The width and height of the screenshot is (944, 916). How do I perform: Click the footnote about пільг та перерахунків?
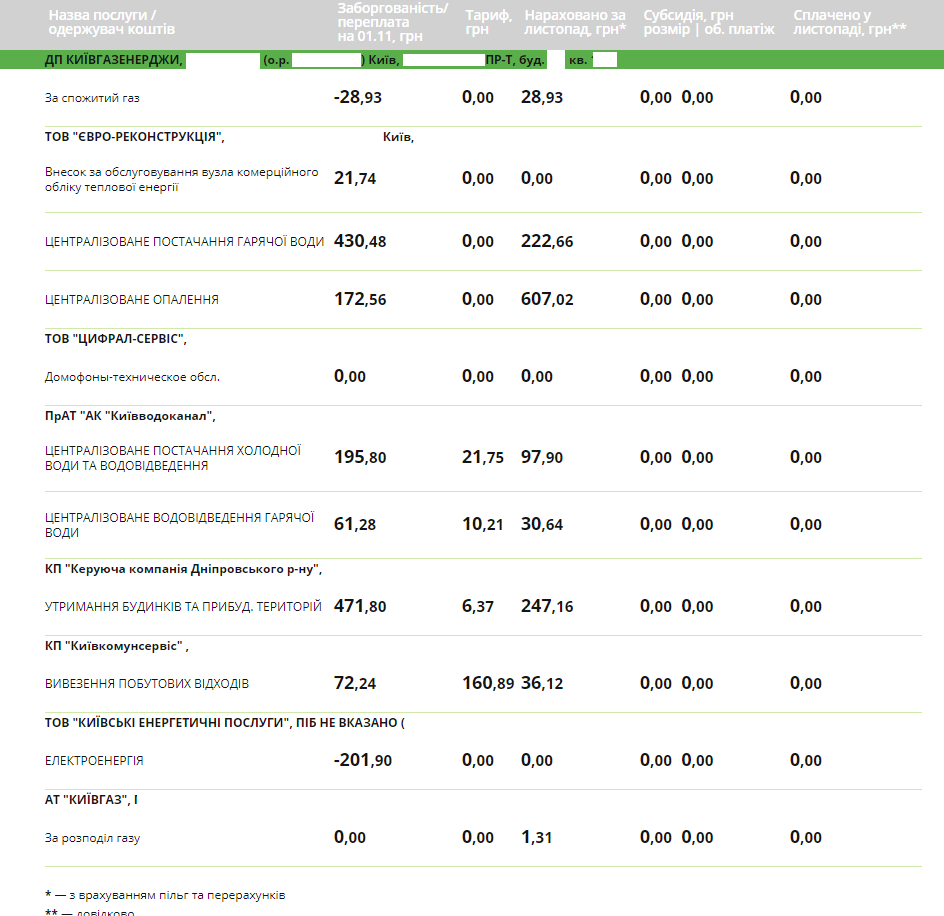[165, 896]
